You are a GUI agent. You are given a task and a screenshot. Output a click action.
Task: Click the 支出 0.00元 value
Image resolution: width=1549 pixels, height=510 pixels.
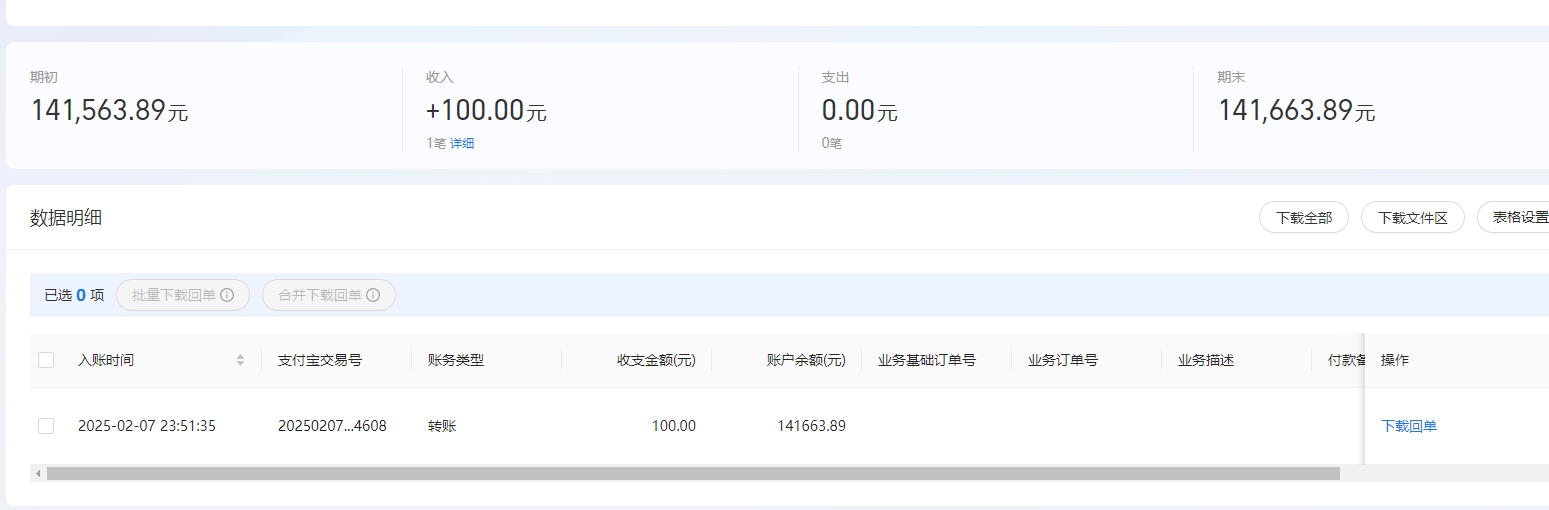(x=860, y=110)
